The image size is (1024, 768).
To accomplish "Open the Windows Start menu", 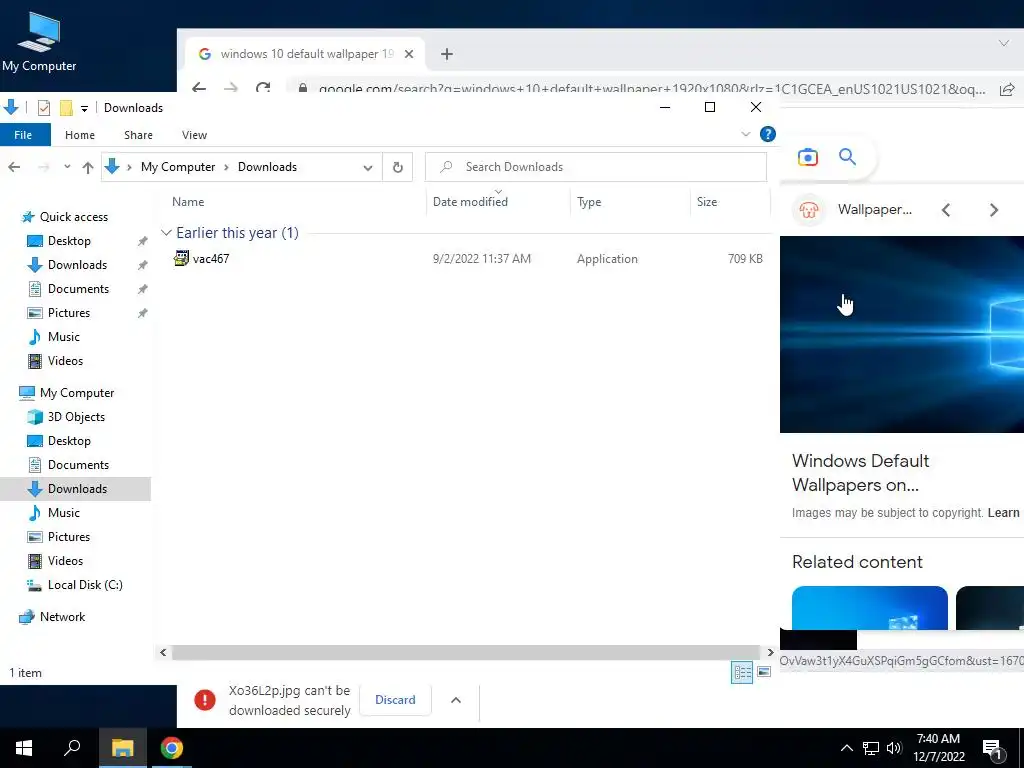I will [24, 748].
